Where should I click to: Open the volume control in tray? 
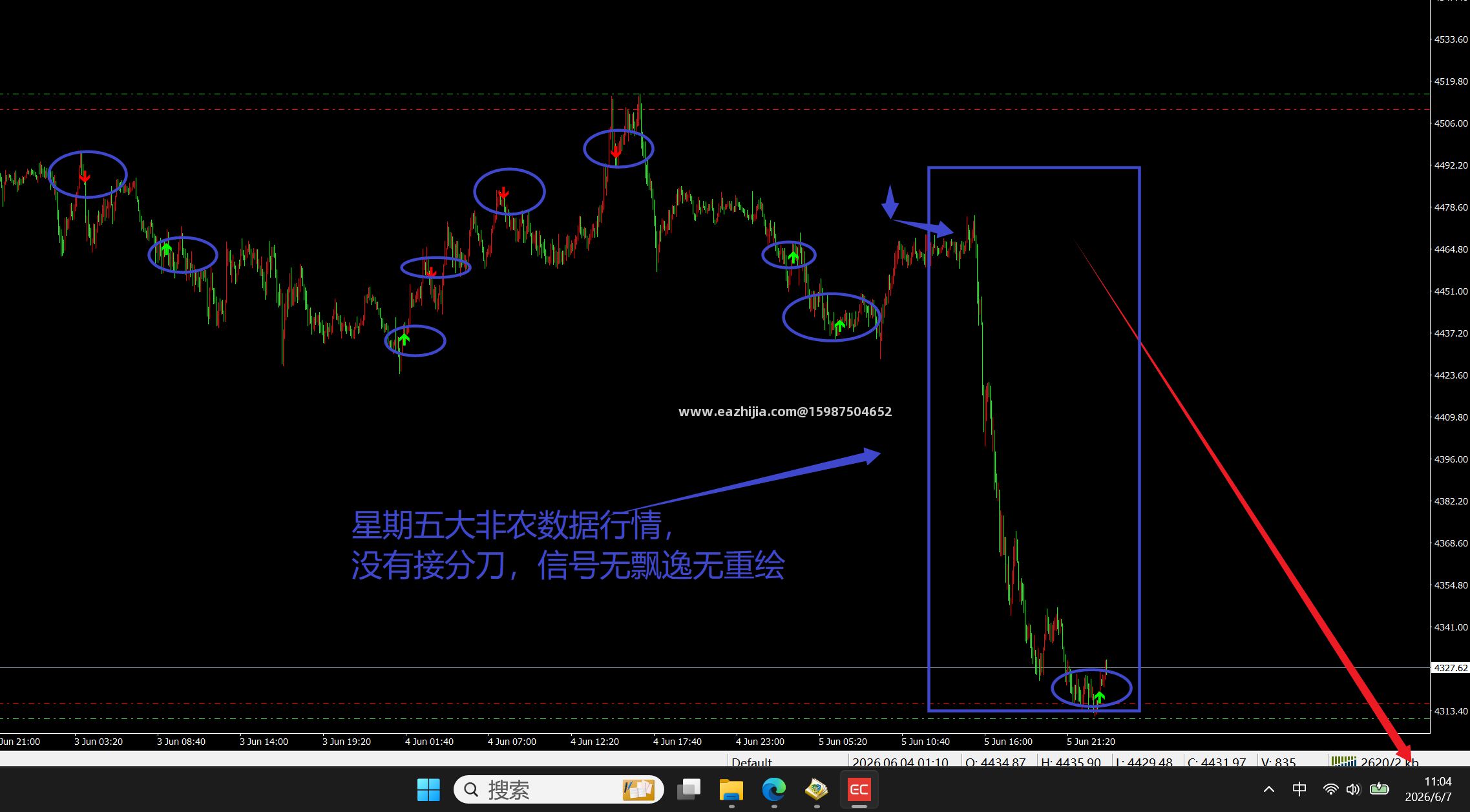[1353, 789]
